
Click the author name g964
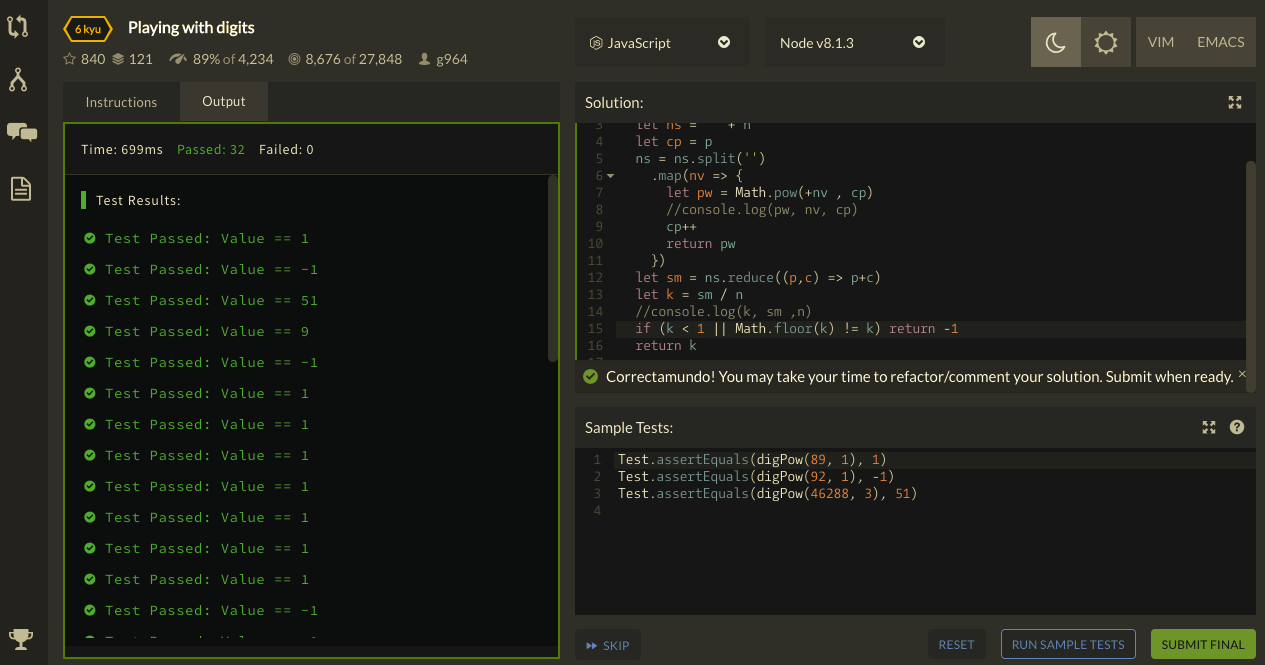point(452,59)
